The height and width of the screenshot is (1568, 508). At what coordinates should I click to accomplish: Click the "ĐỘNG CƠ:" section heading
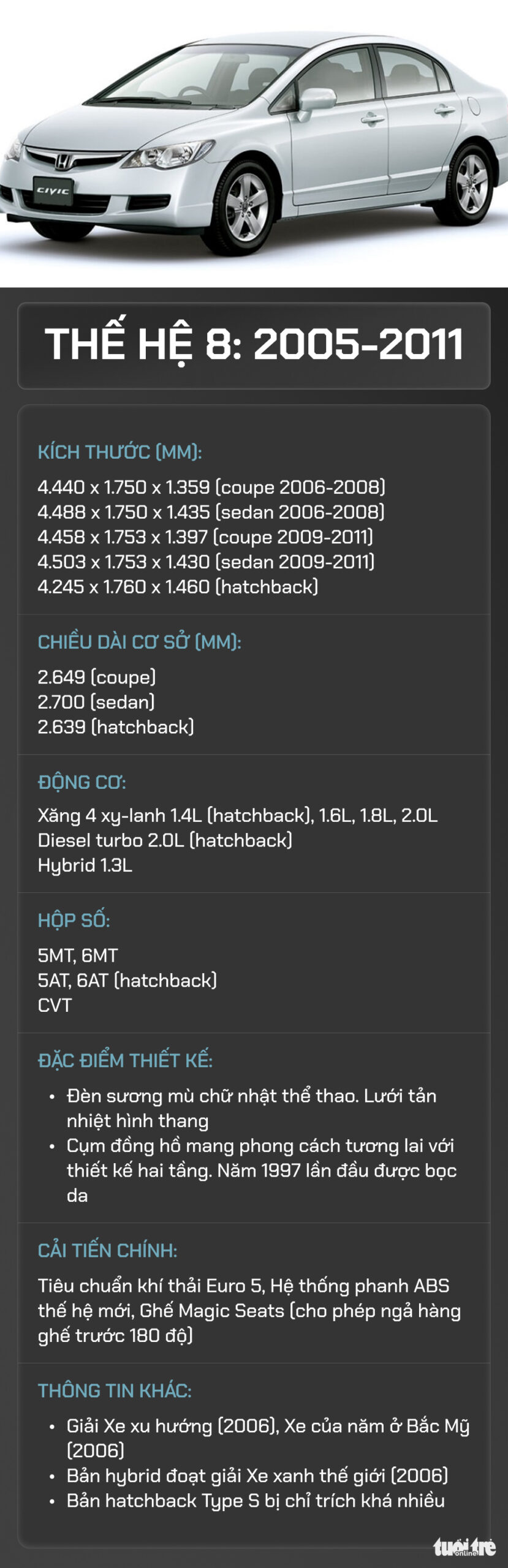[82, 782]
